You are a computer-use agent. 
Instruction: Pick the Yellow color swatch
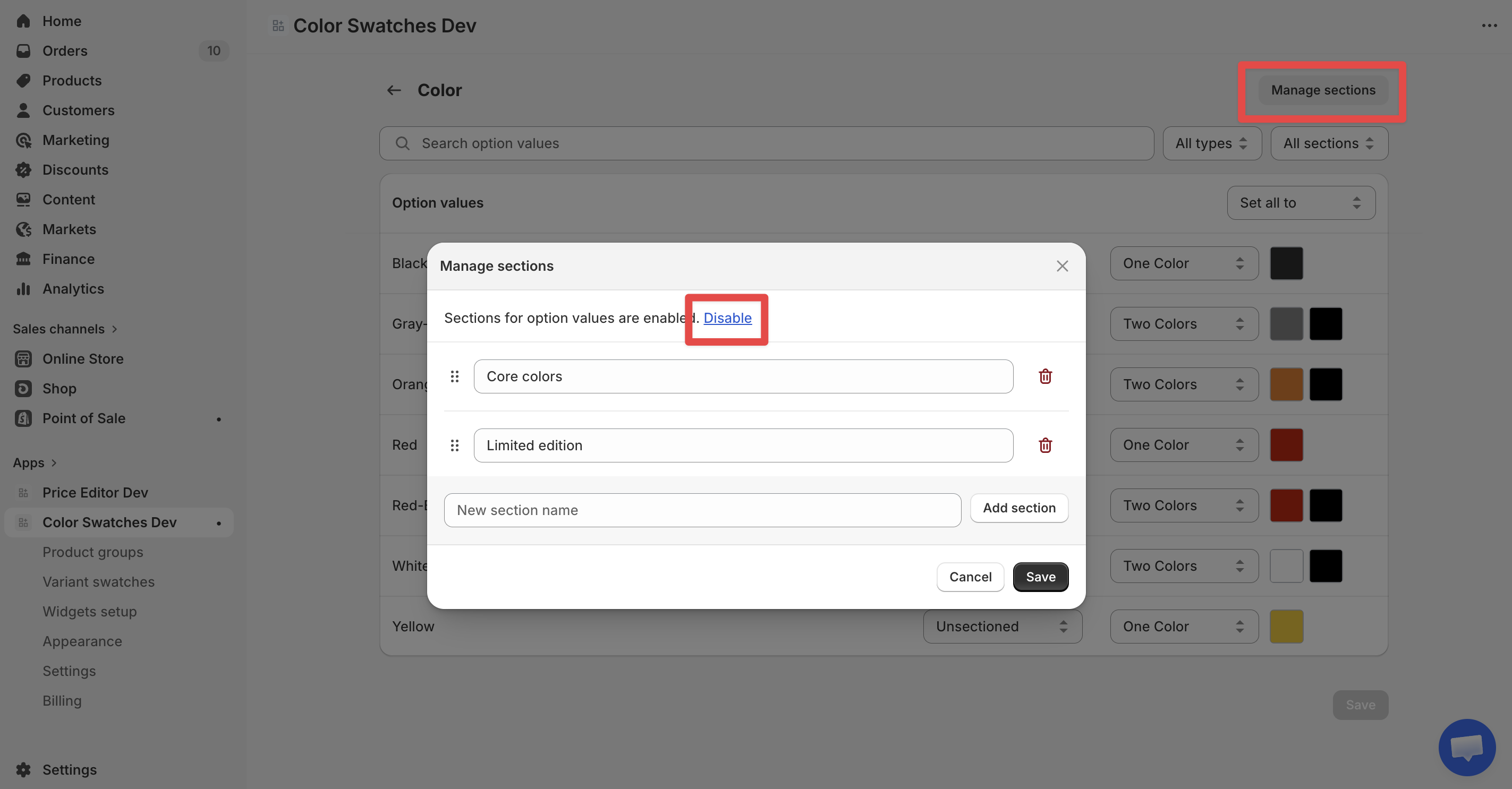pyautogui.click(x=1286, y=627)
